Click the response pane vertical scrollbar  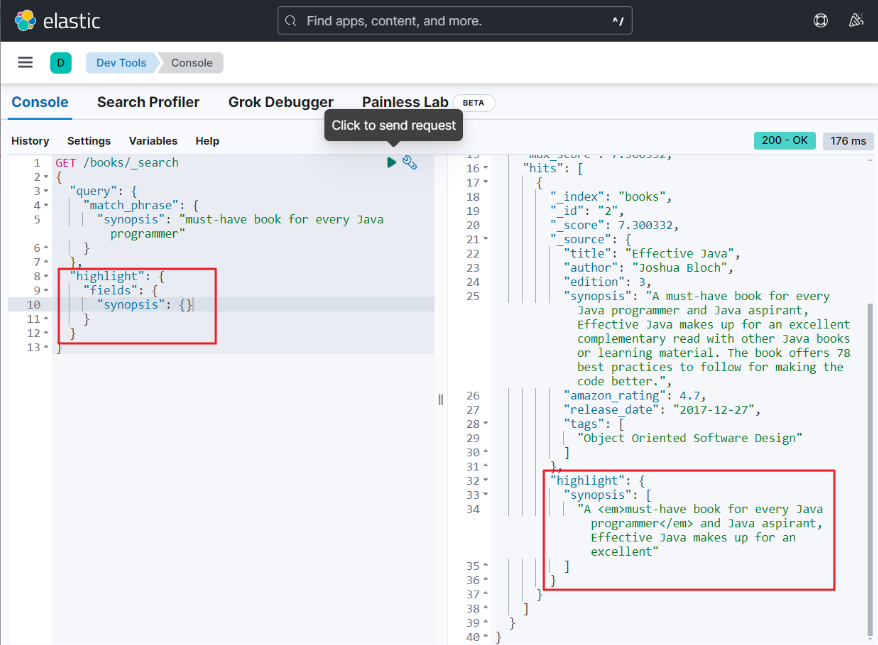pyautogui.click(x=870, y=469)
